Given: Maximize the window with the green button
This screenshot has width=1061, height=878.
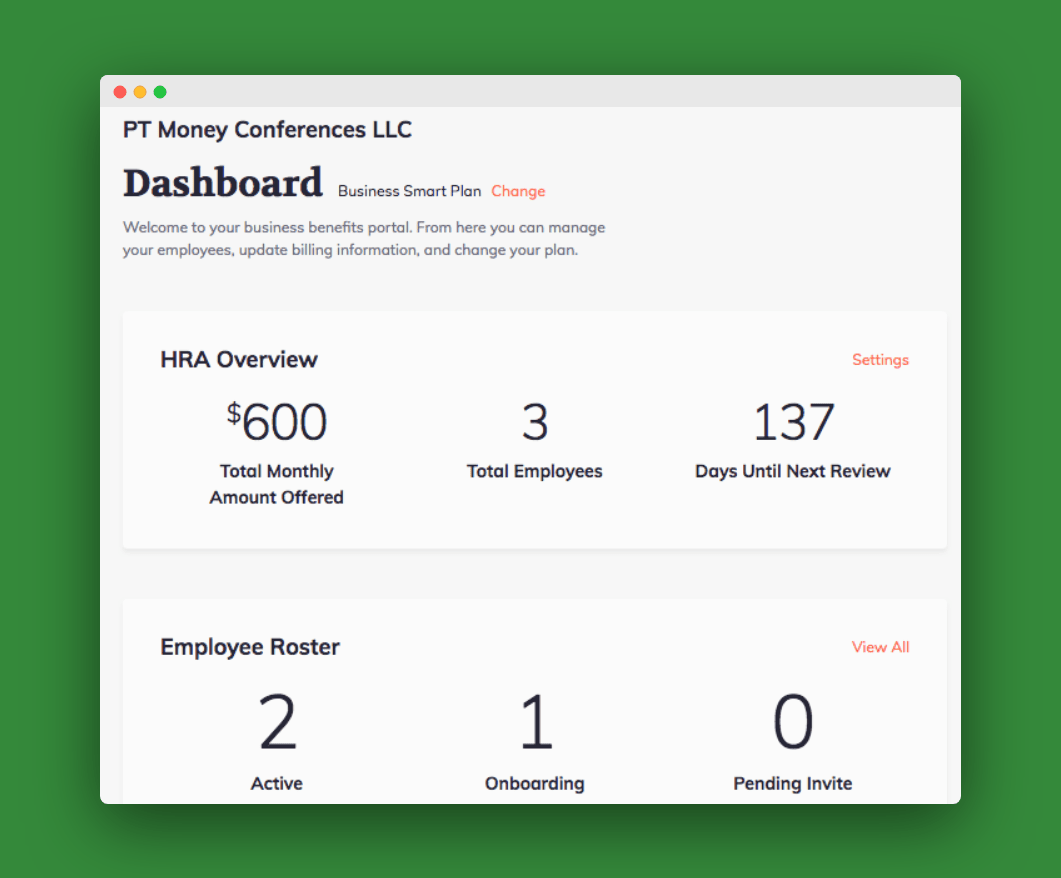Looking at the screenshot, I should click(x=160, y=92).
